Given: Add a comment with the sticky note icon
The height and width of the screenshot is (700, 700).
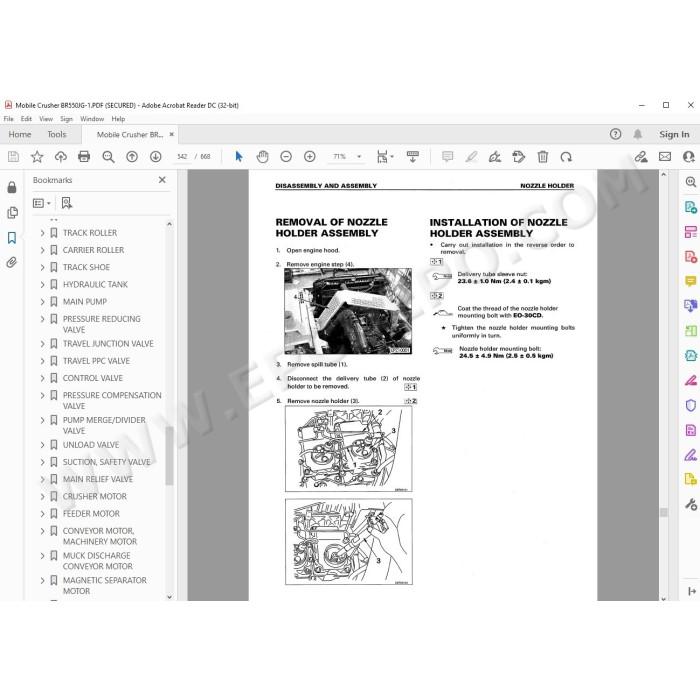Looking at the screenshot, I should coord(447,157).
